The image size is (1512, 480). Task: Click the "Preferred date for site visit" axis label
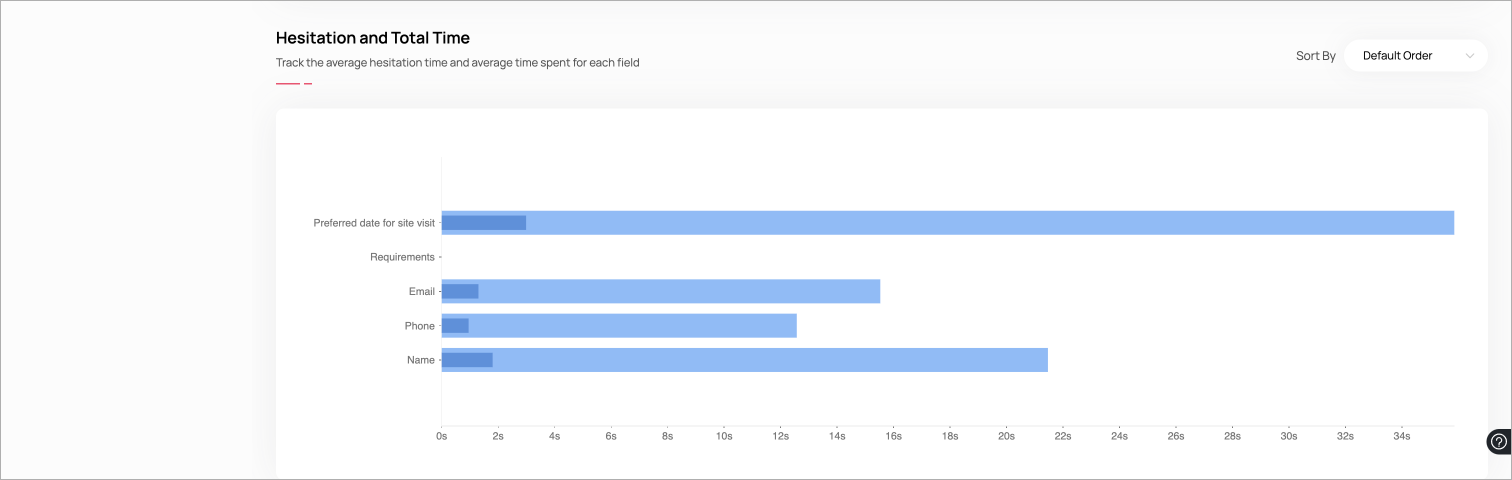tap(374, 223)
